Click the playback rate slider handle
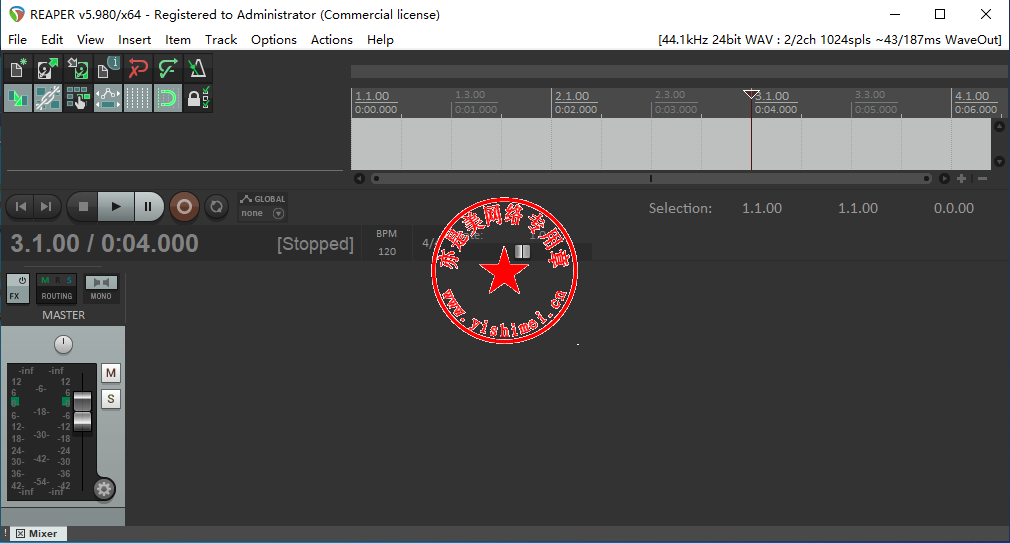 [522, 251]
